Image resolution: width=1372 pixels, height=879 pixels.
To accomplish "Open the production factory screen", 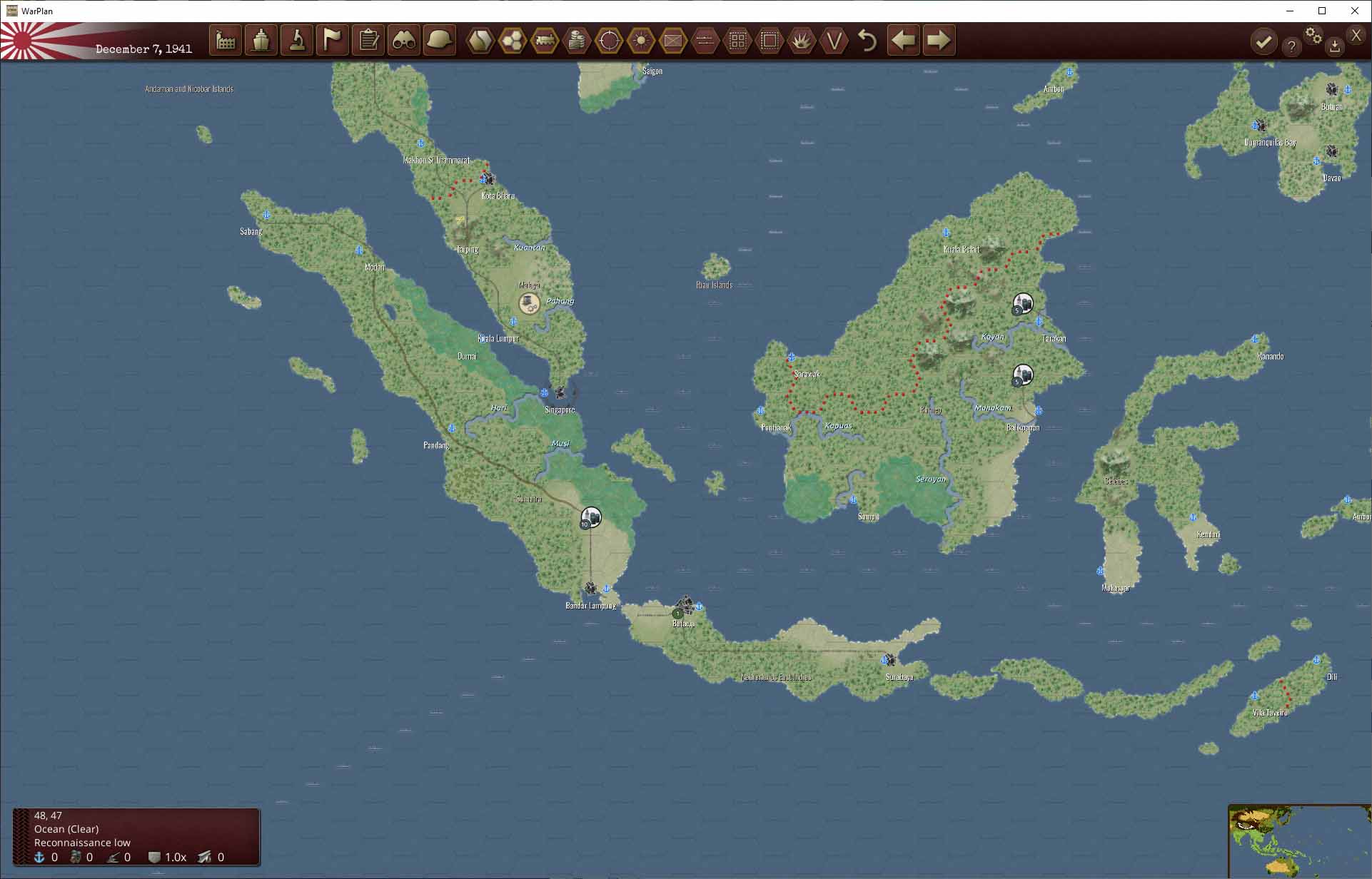I will tap(226, 41).
